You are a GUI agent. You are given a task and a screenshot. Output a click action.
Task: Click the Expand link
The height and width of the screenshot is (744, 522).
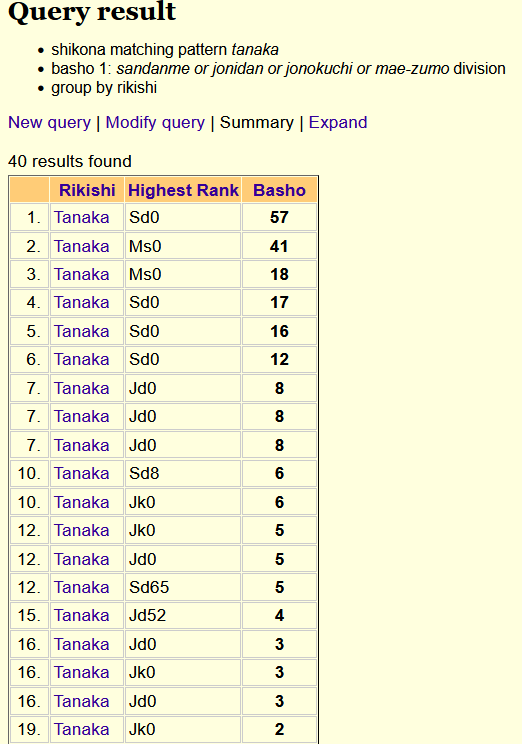338,122
